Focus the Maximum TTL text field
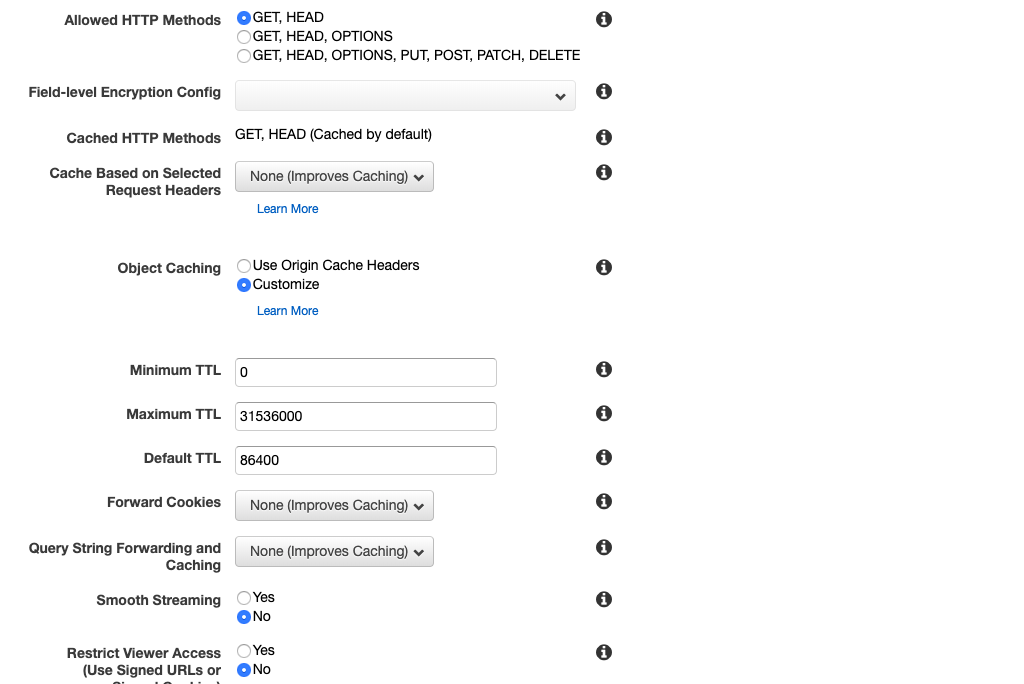The image size is (1024, 684). pos(365,417)
